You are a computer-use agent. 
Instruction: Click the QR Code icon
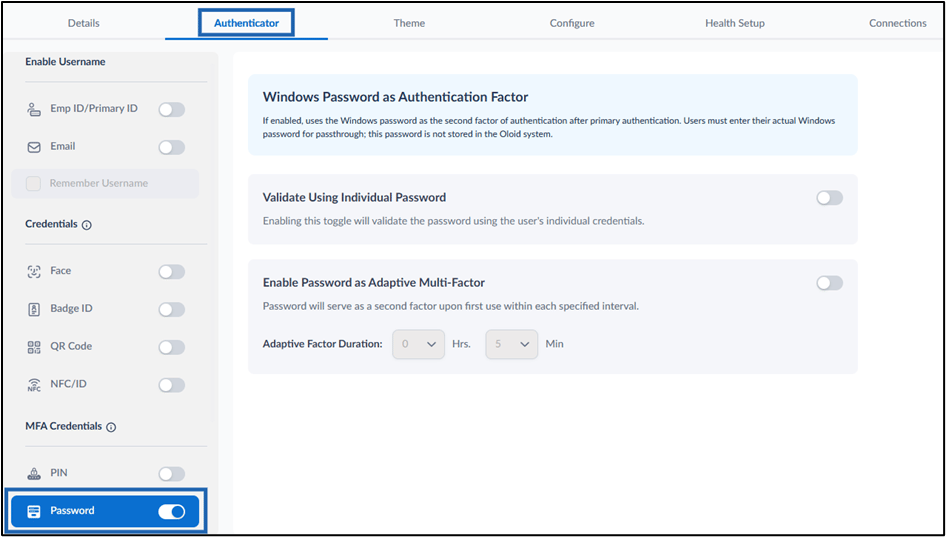(x=34, y=347)
